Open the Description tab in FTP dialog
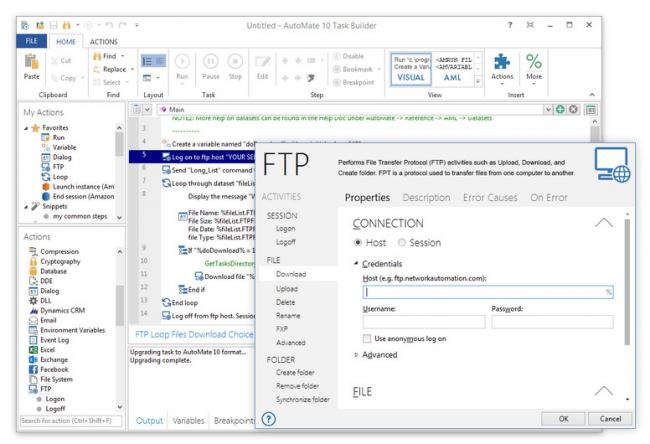 coord(426,198)
